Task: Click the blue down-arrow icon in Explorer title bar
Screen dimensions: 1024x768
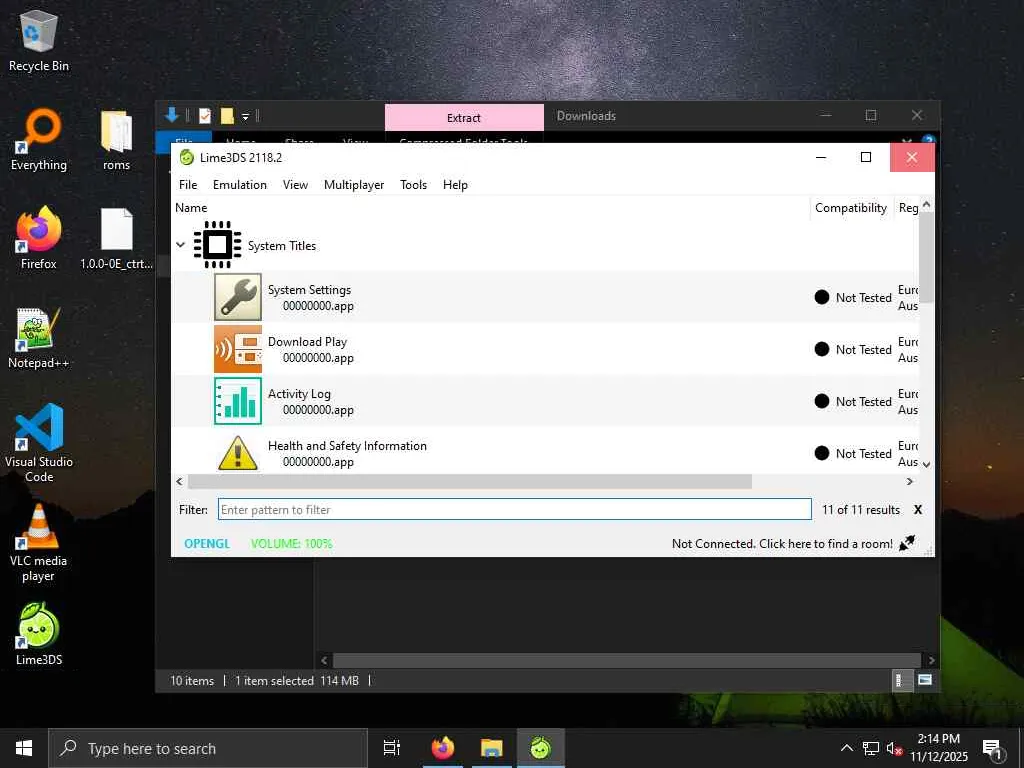Action: click(x=172, y=116)
